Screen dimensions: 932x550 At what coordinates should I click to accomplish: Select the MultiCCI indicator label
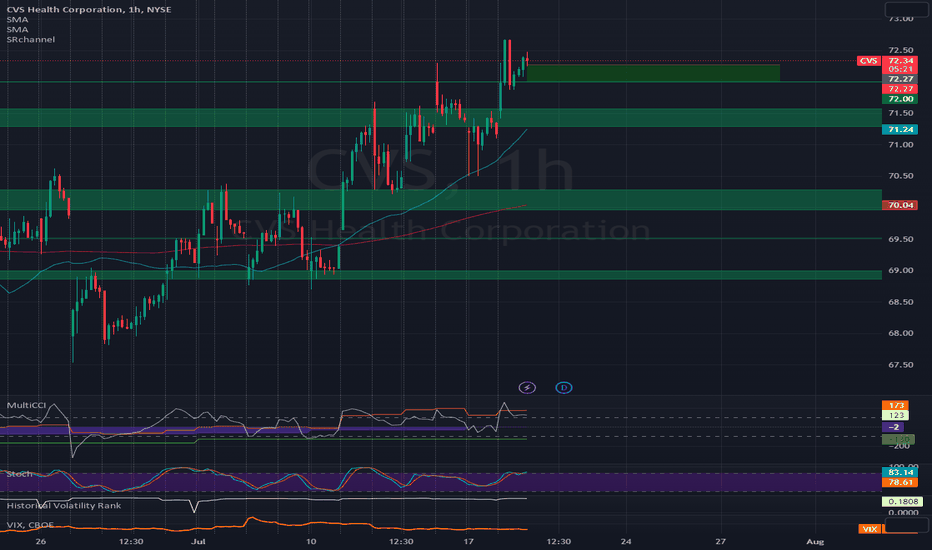(x=26, y=405)
